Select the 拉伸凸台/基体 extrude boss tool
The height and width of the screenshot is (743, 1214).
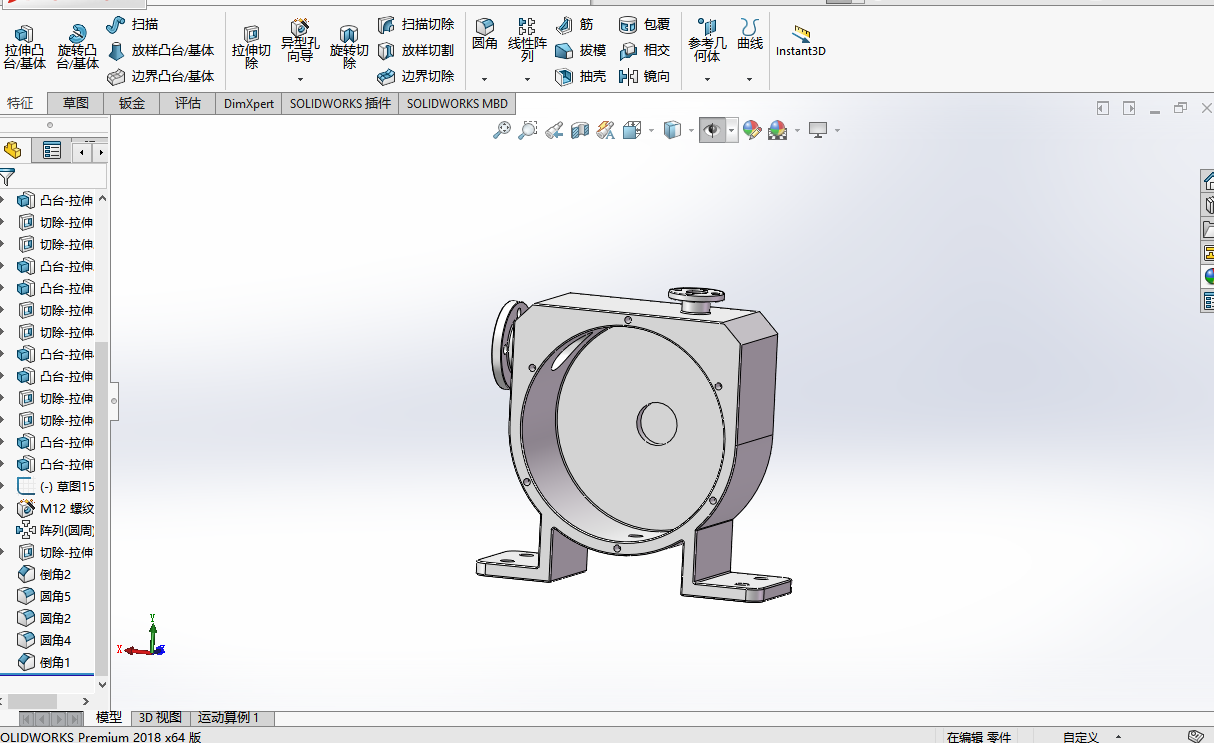coord(25,48)
